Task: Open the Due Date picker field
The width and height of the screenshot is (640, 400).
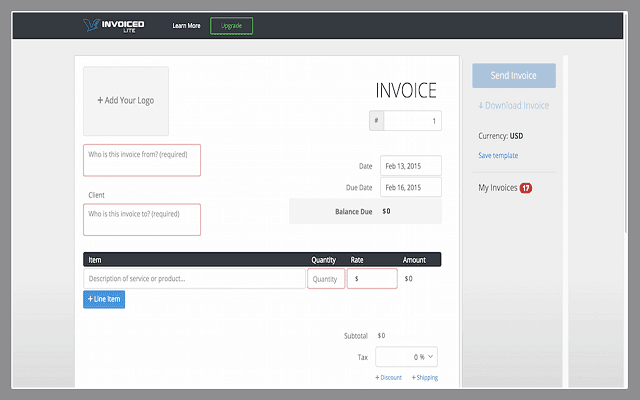Action: coord(410,187)
